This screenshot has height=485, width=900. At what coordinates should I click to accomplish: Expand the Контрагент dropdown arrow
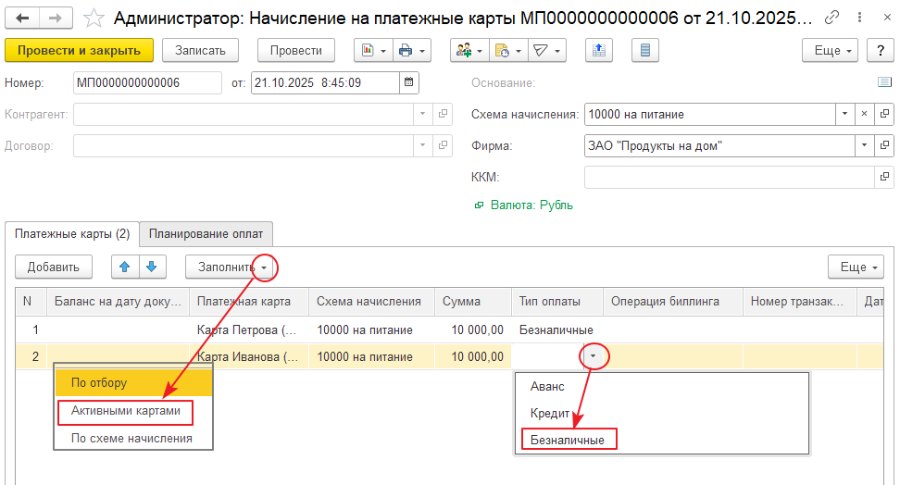coord(422,114)
